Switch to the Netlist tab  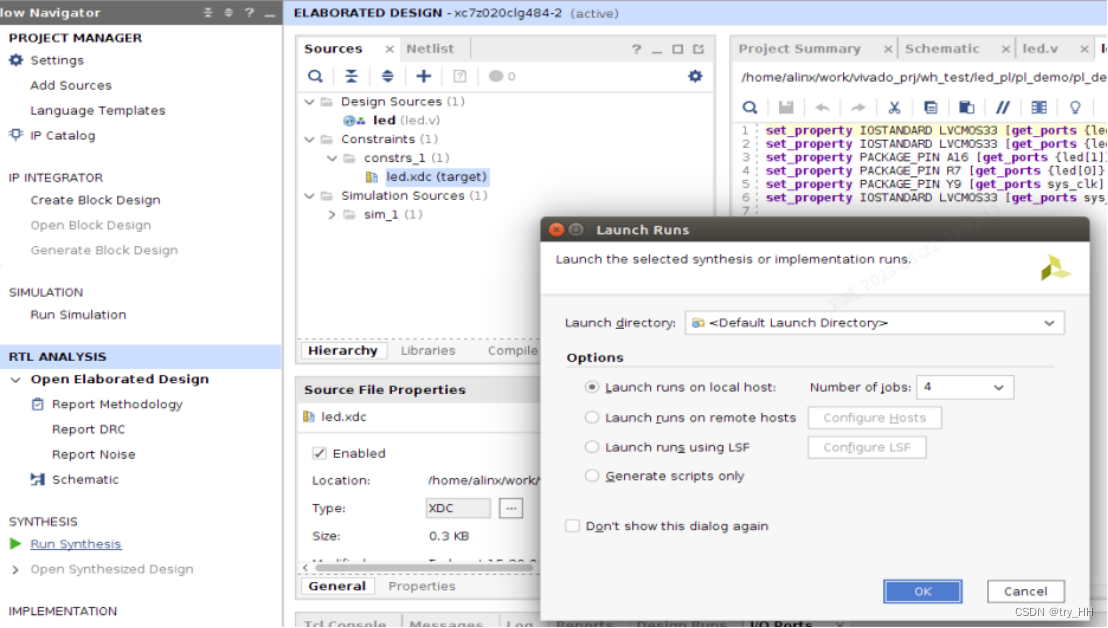coord(430,49)
